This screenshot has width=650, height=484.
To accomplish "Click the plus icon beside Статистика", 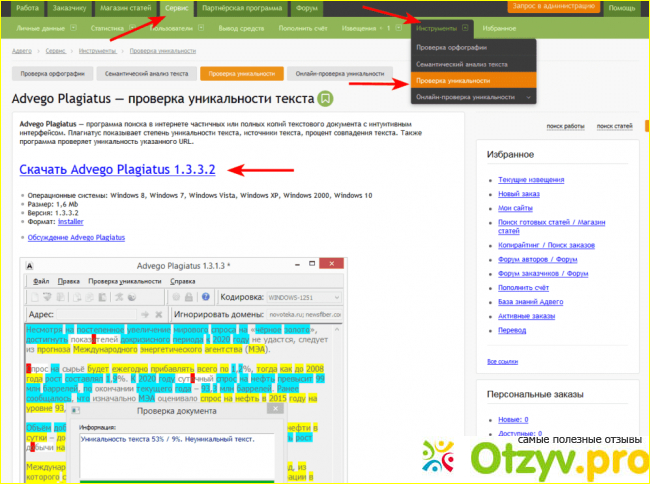I will (134, 28).
